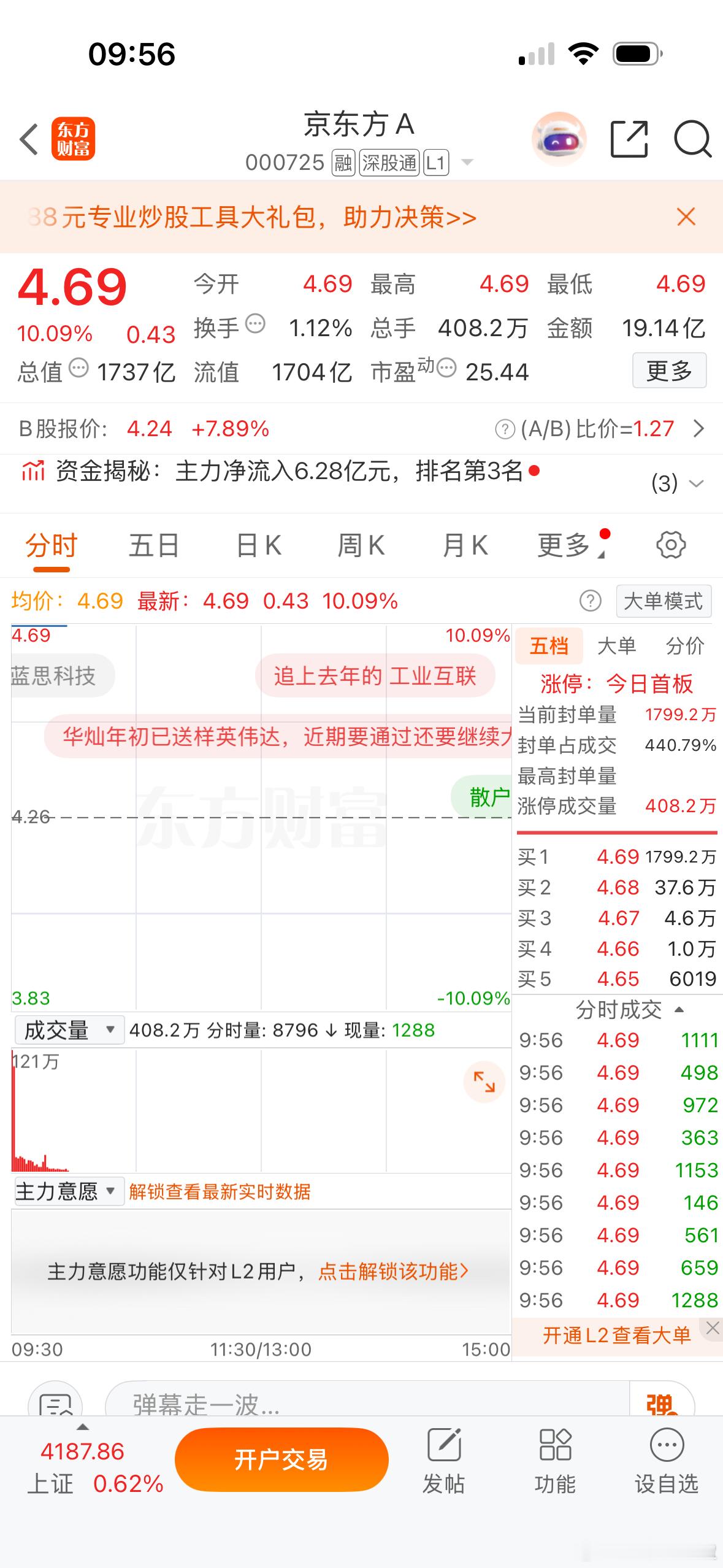Tap the info icon beside 换手
The image size is (723, 1568).
255,323
